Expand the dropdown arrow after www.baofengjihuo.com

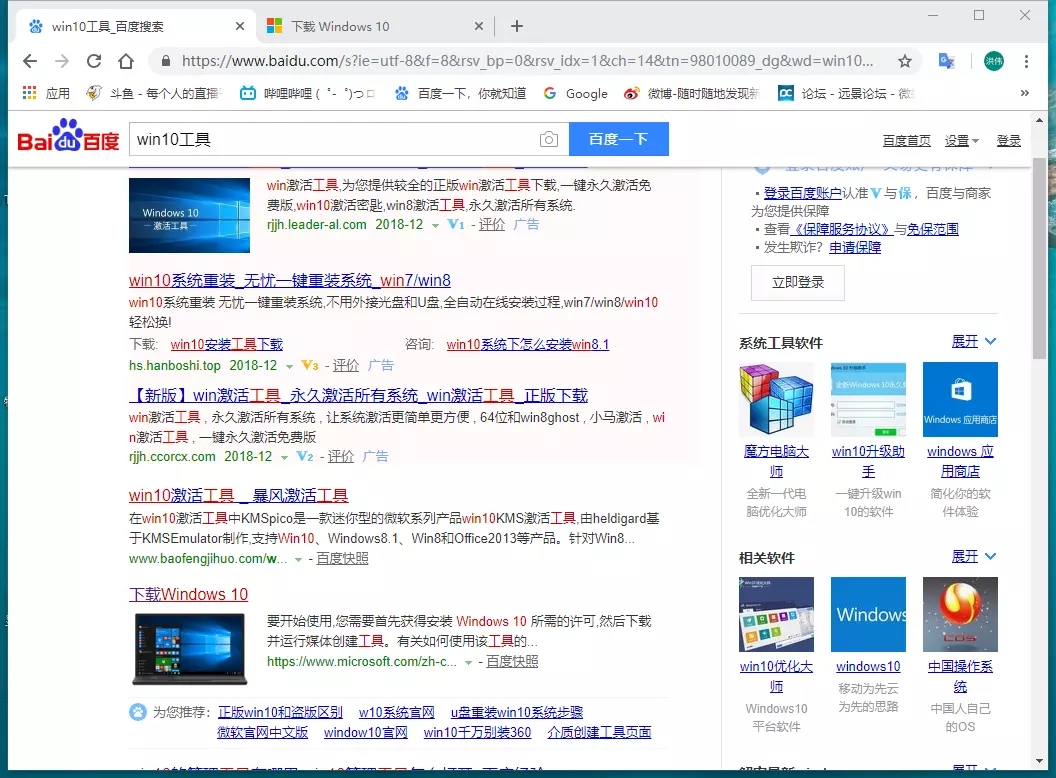298,560
